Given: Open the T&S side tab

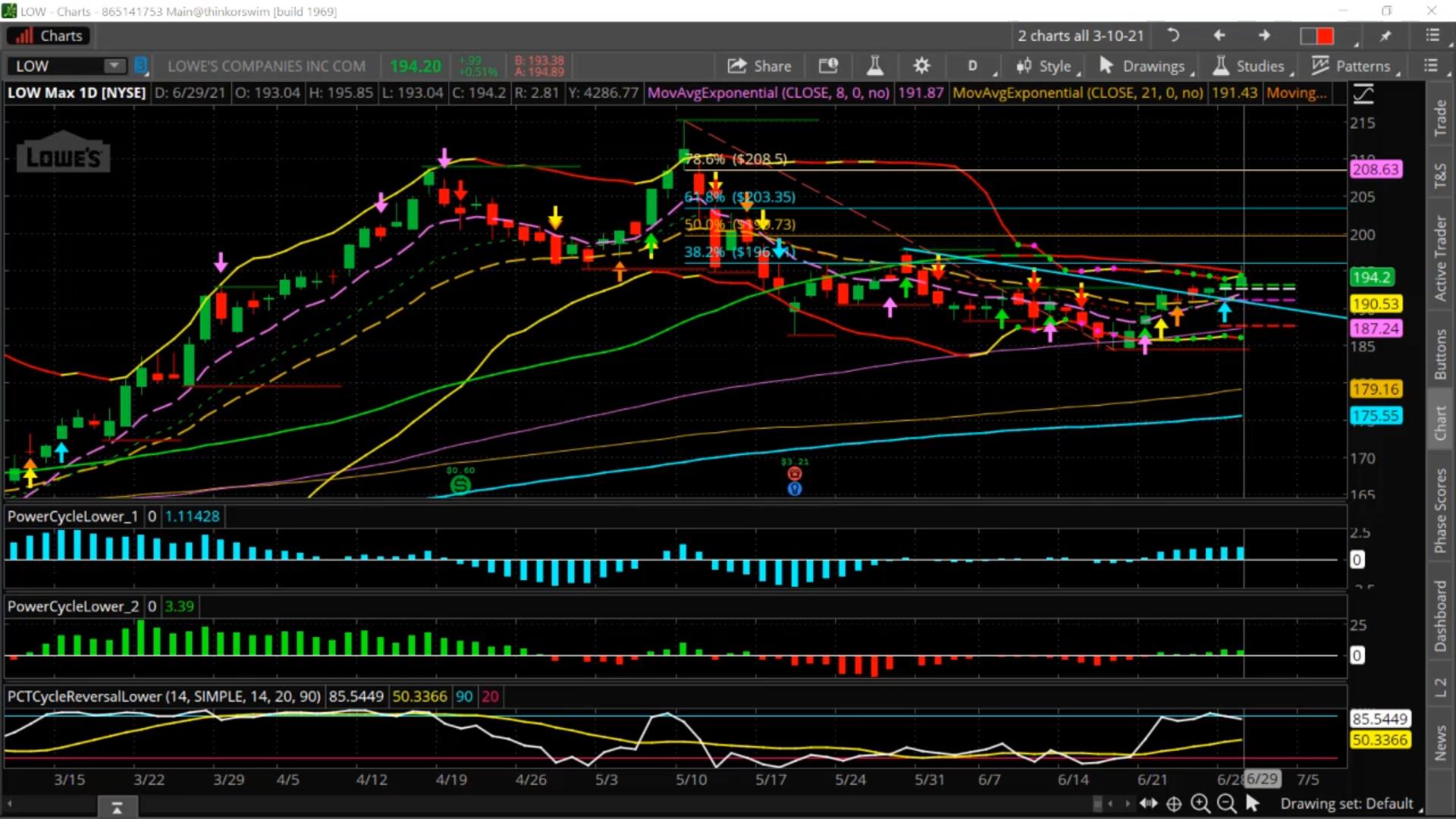Looking at the screenshot, I should pyautogui.click(x=1439, y=176).
